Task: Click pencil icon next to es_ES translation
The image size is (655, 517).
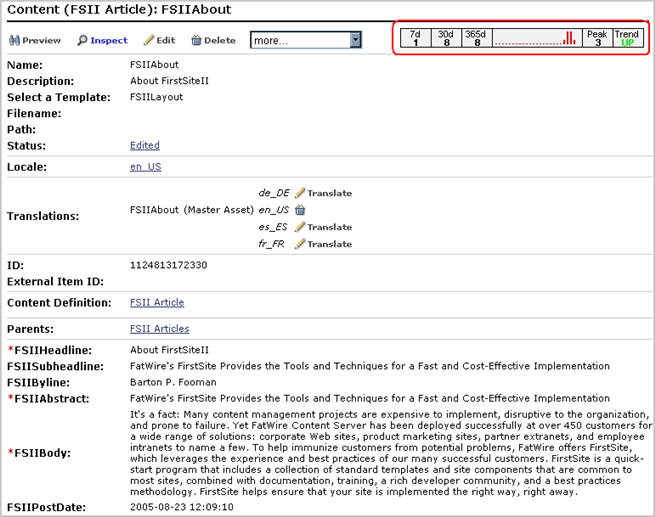Action: coord(300,227)
